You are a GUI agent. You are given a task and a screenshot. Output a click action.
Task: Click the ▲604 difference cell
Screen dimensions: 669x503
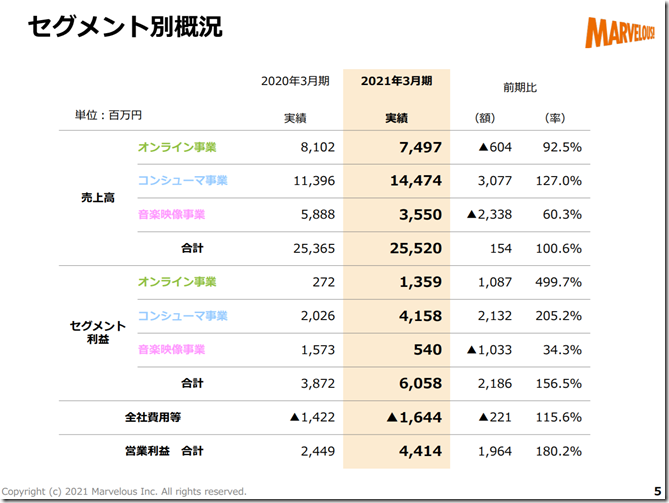tap(495, 147)
